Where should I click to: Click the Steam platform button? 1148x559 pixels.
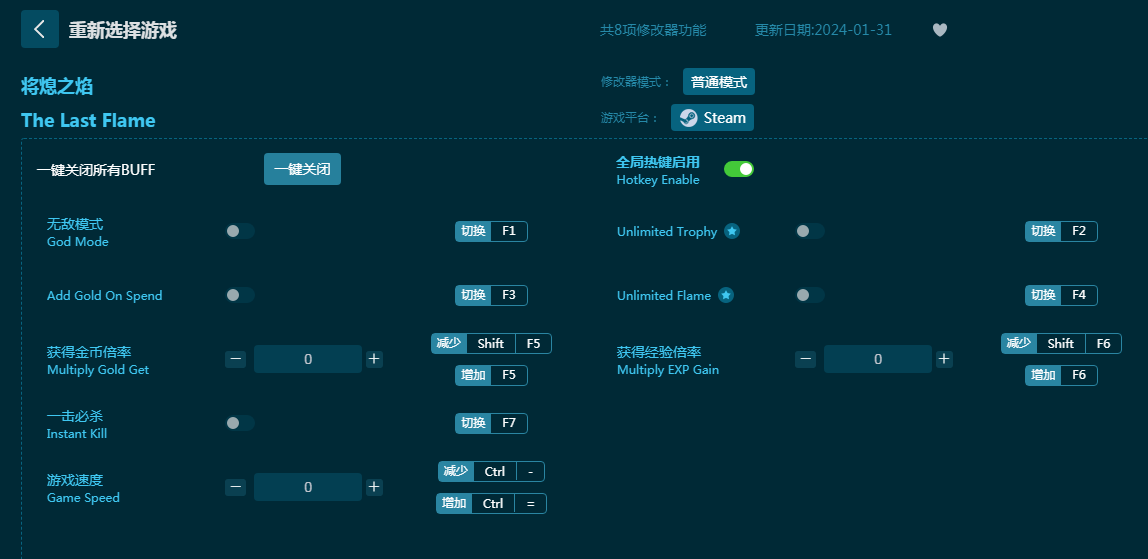click(x=712, y=117)
